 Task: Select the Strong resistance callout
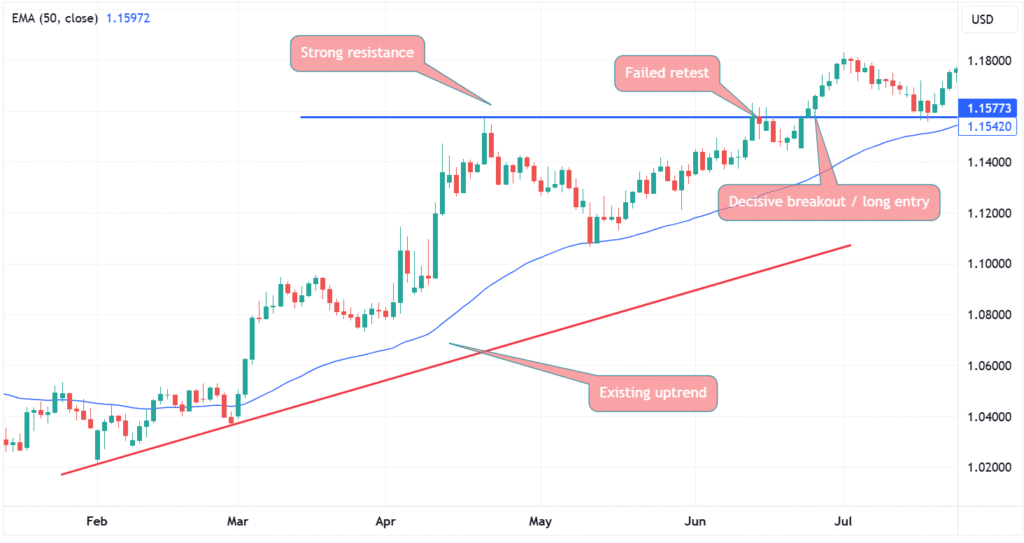(357, 53)
